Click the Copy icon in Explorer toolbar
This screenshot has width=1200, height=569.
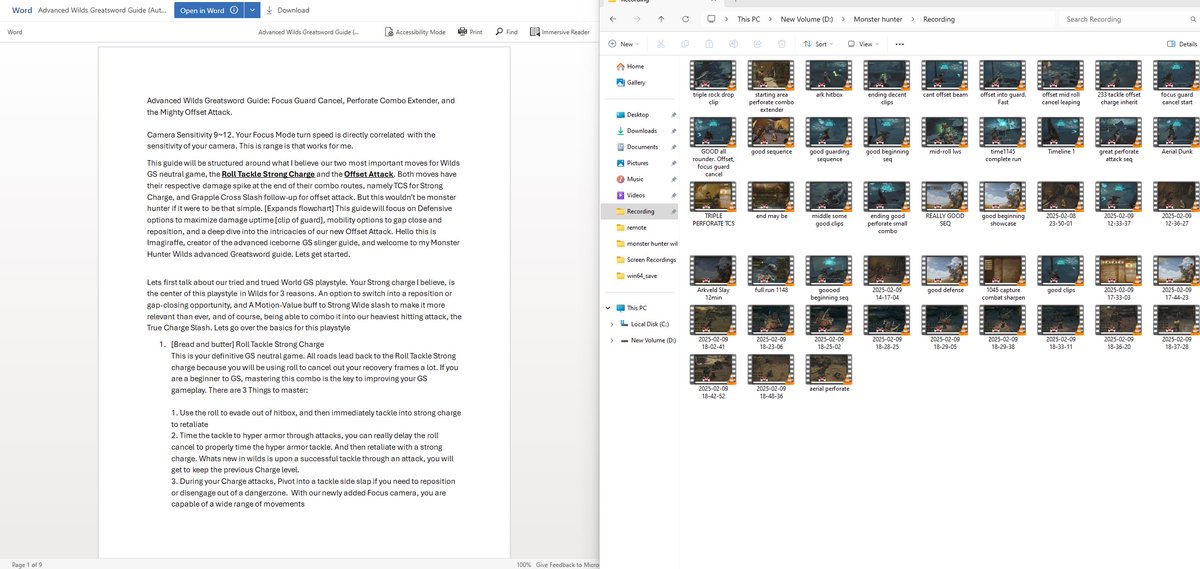pos(685,44)
